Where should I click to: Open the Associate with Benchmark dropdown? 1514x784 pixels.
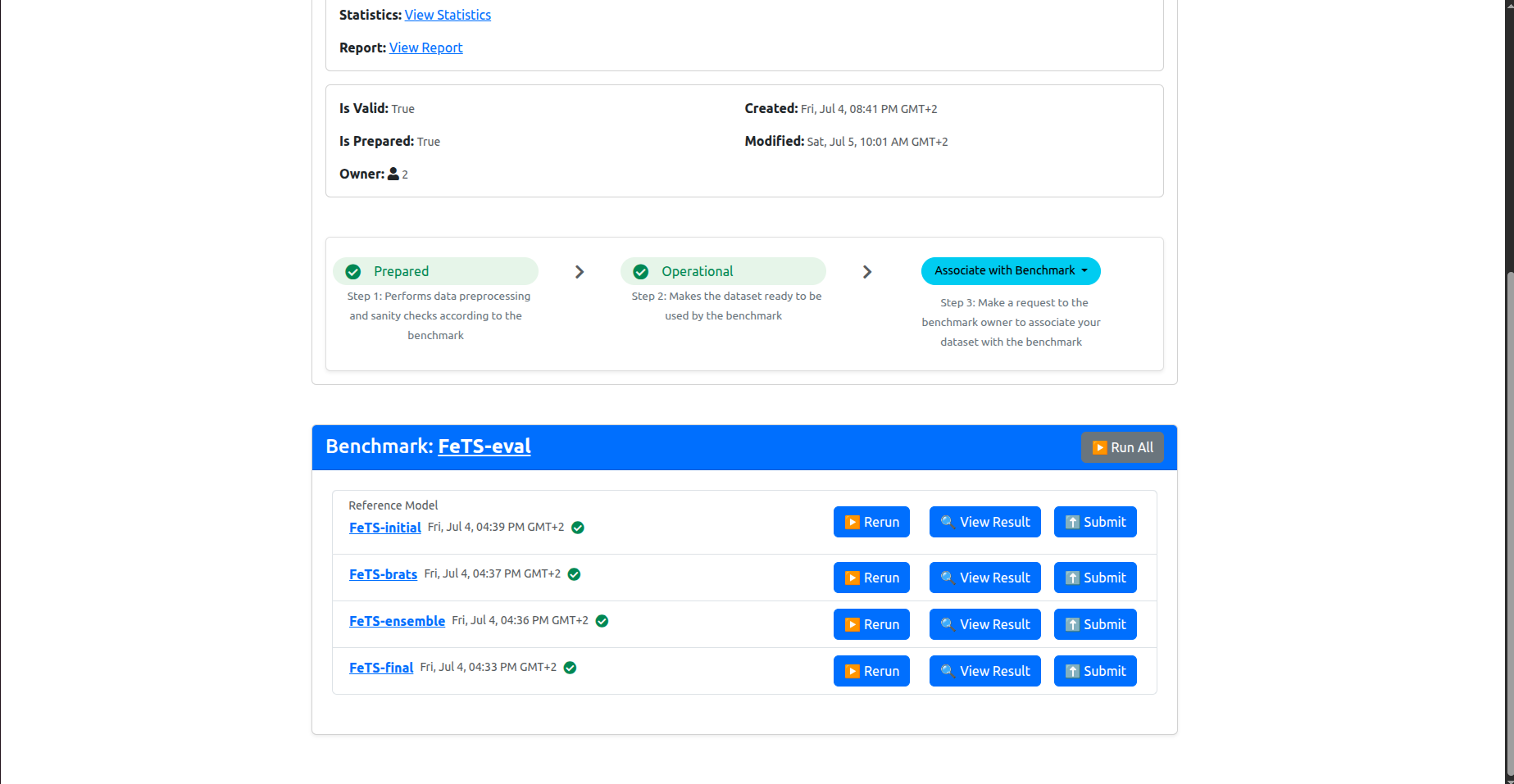[x=1011, y=271]
